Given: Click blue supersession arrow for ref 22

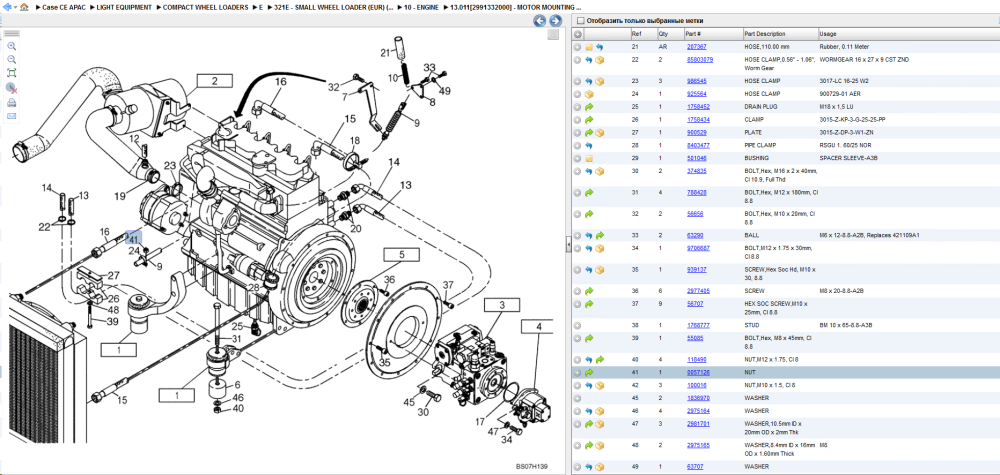Looking at the screenshot, I should point(589,60).
